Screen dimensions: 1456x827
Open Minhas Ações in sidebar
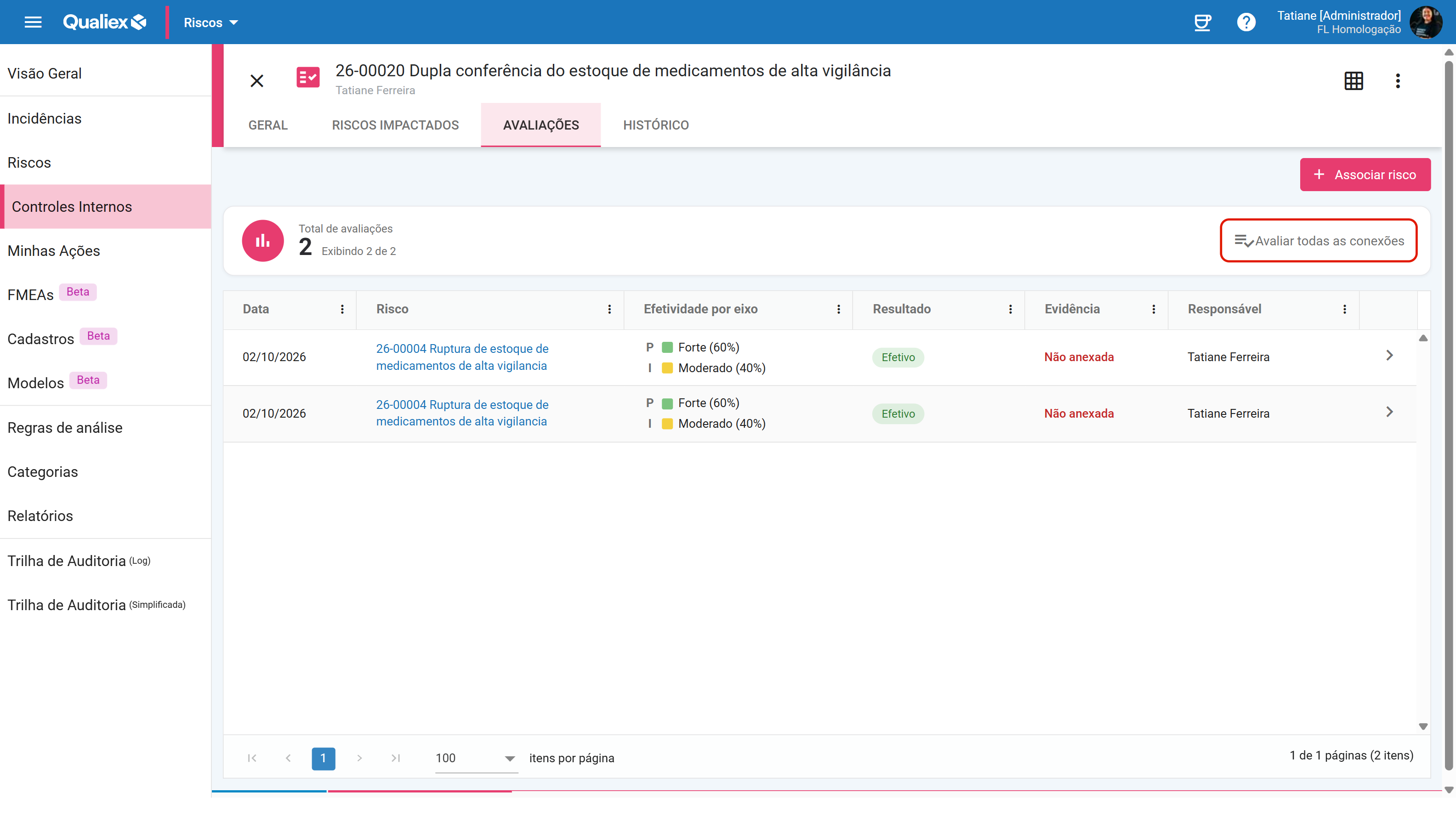[106, 250]
